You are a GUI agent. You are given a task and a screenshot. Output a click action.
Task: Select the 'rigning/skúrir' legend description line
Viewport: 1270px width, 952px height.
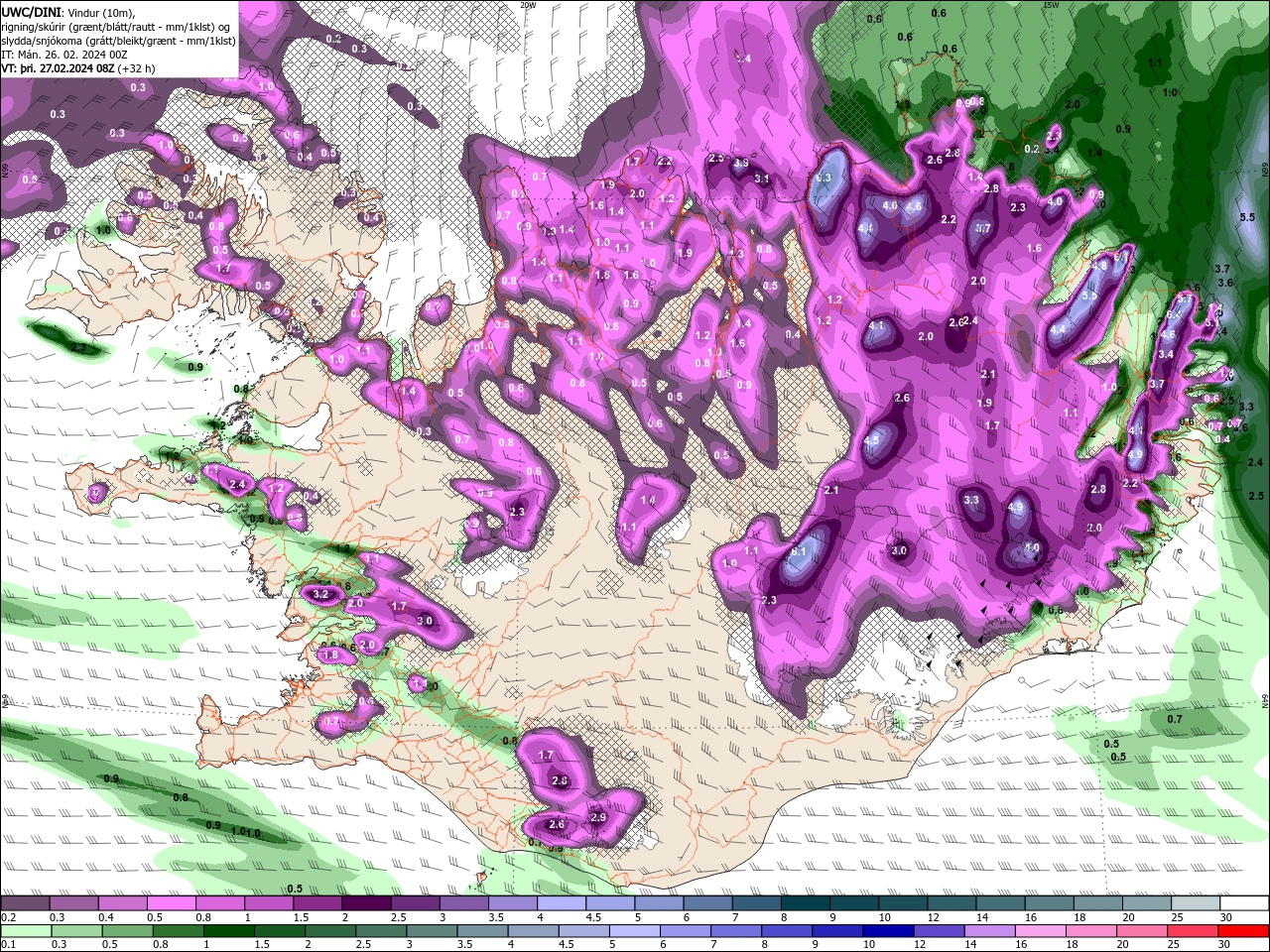[x=117, y=26]
